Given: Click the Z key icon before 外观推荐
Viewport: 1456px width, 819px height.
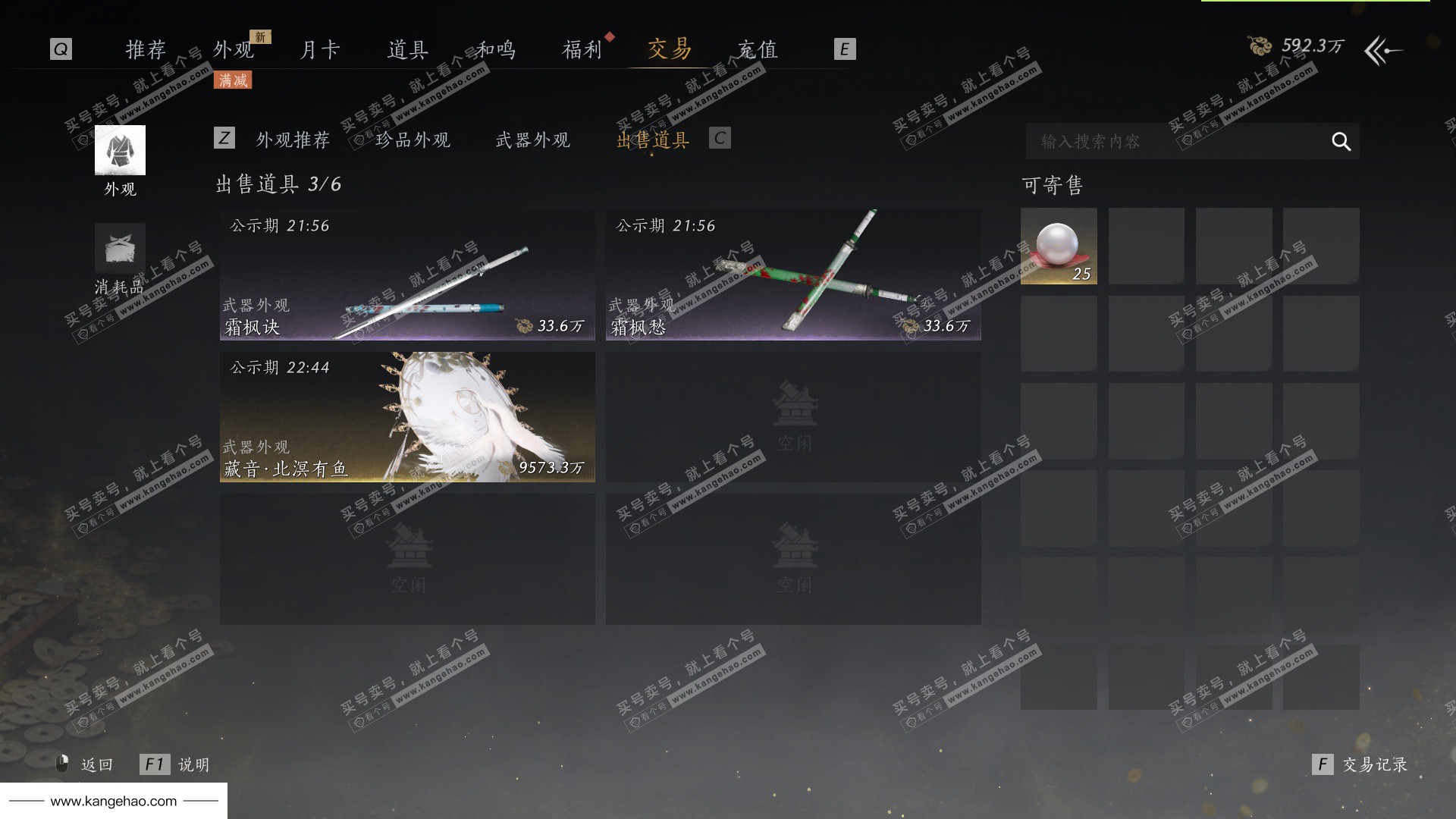Looking at the screenshot, I should coord(224,138).
